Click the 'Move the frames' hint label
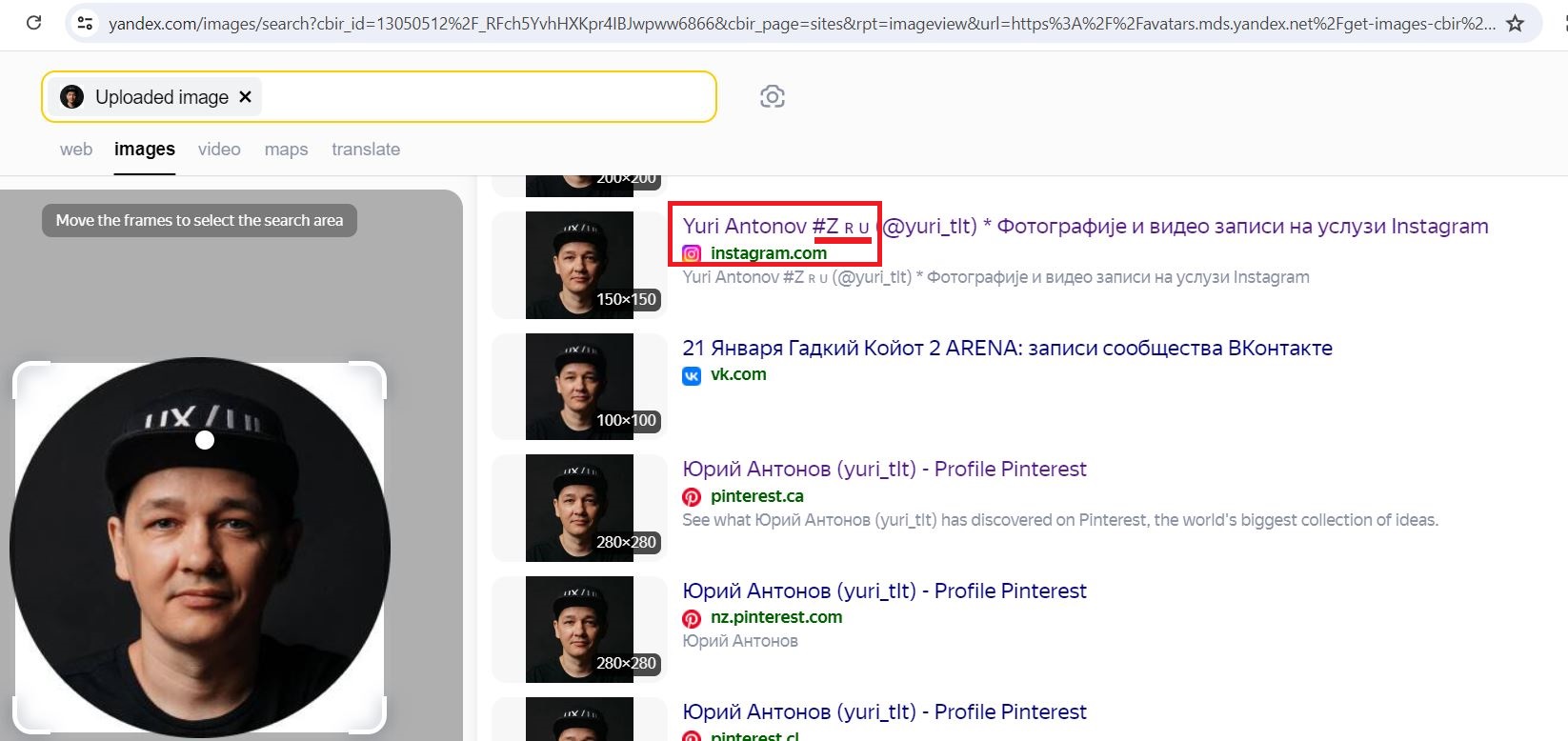The height and width of the screenshot is (741, 1568). click(x=199, y=220)
